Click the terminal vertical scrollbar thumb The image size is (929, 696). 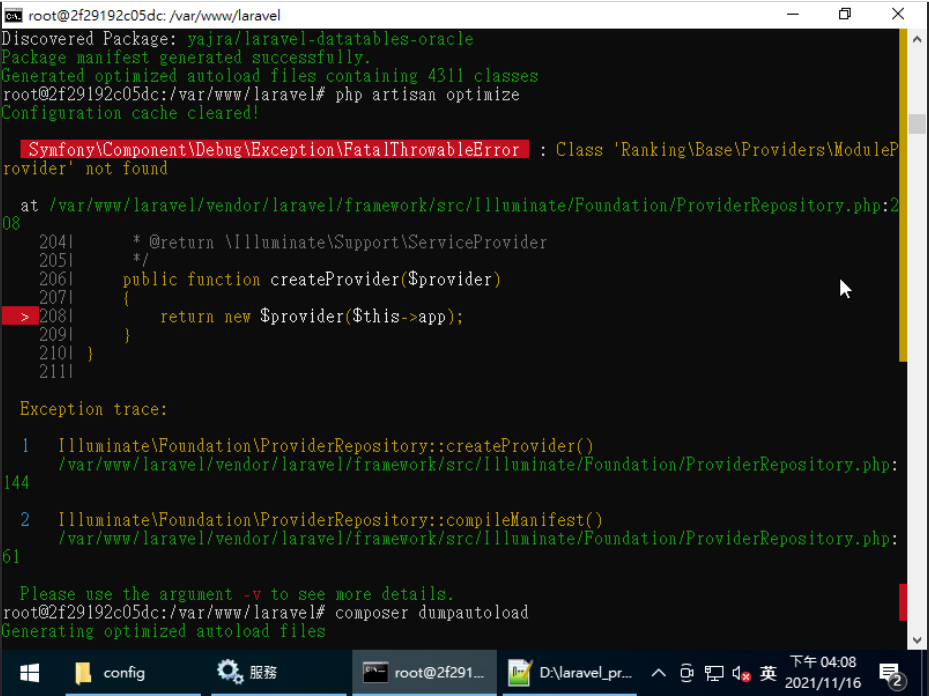tap(917, 124)
